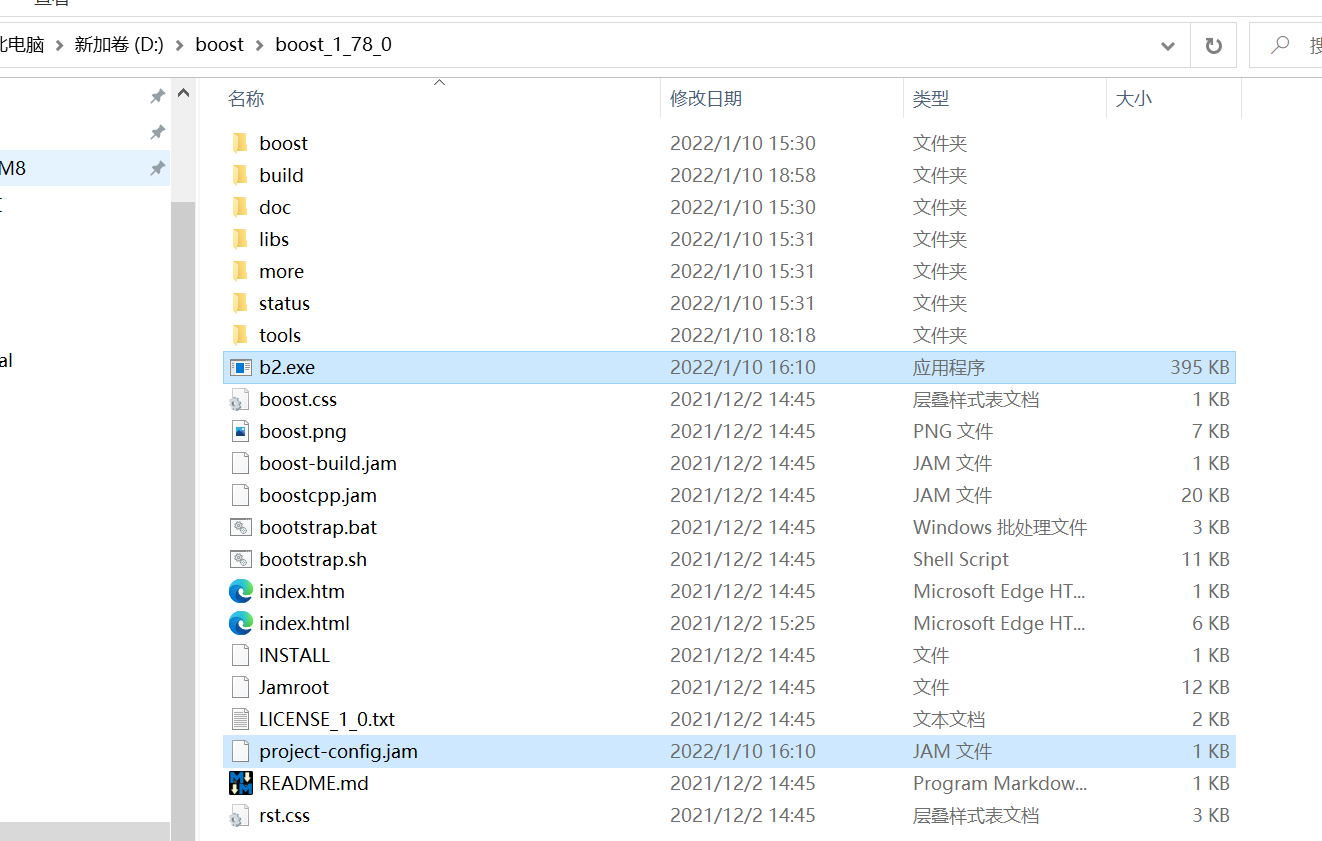Unpin the topmost Quick Access sidebar item

coord(156,96)
